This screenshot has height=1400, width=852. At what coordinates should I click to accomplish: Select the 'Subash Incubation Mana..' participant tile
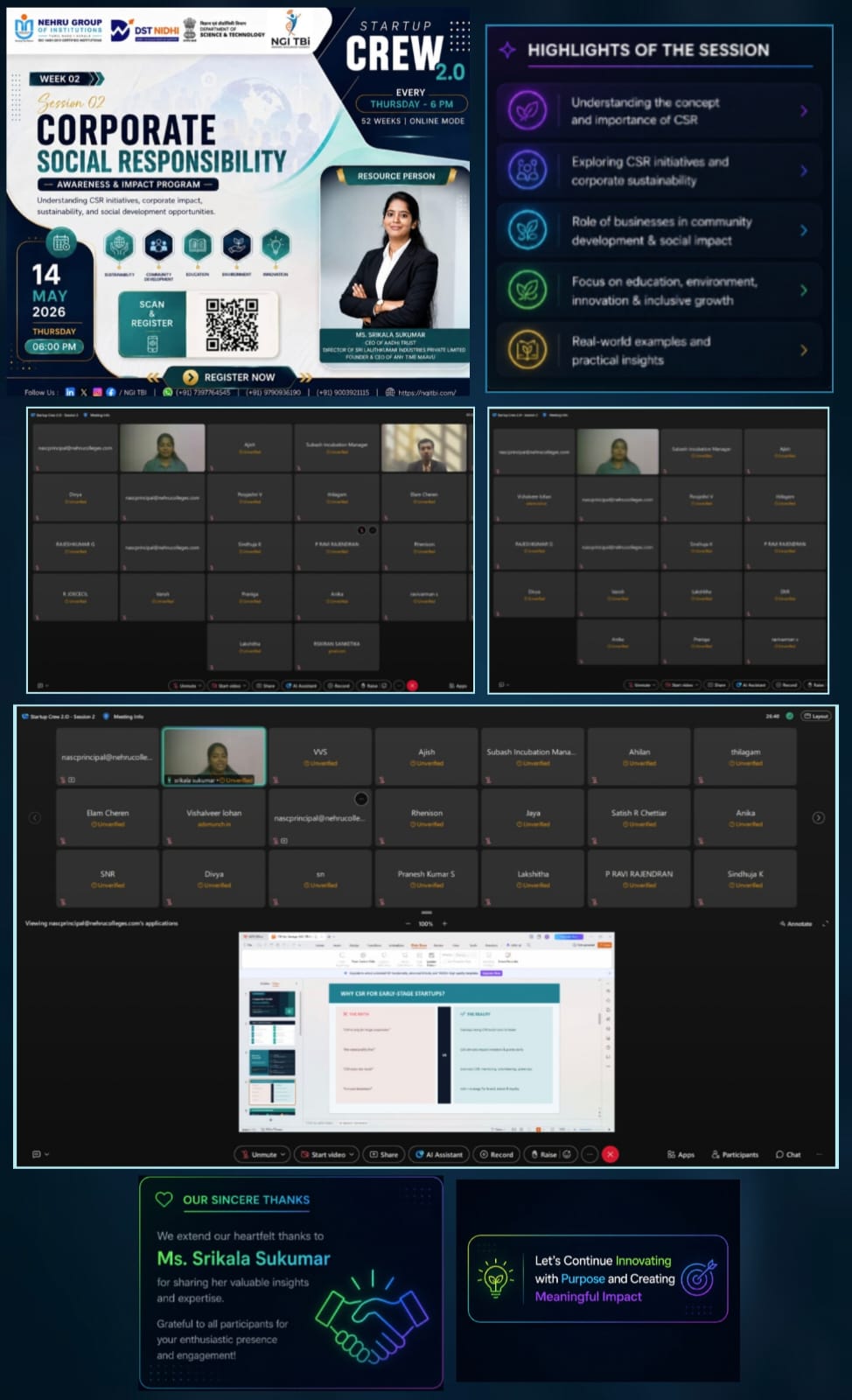pos(533,756)
